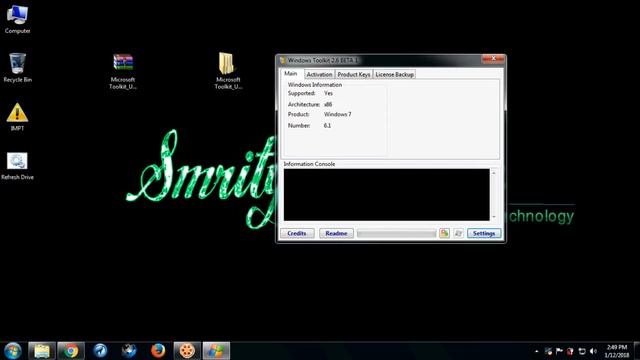The height and width of the screenshot is (360, 640).
Task: Close the Windows Toolkit window
Action: click(493, 59)
